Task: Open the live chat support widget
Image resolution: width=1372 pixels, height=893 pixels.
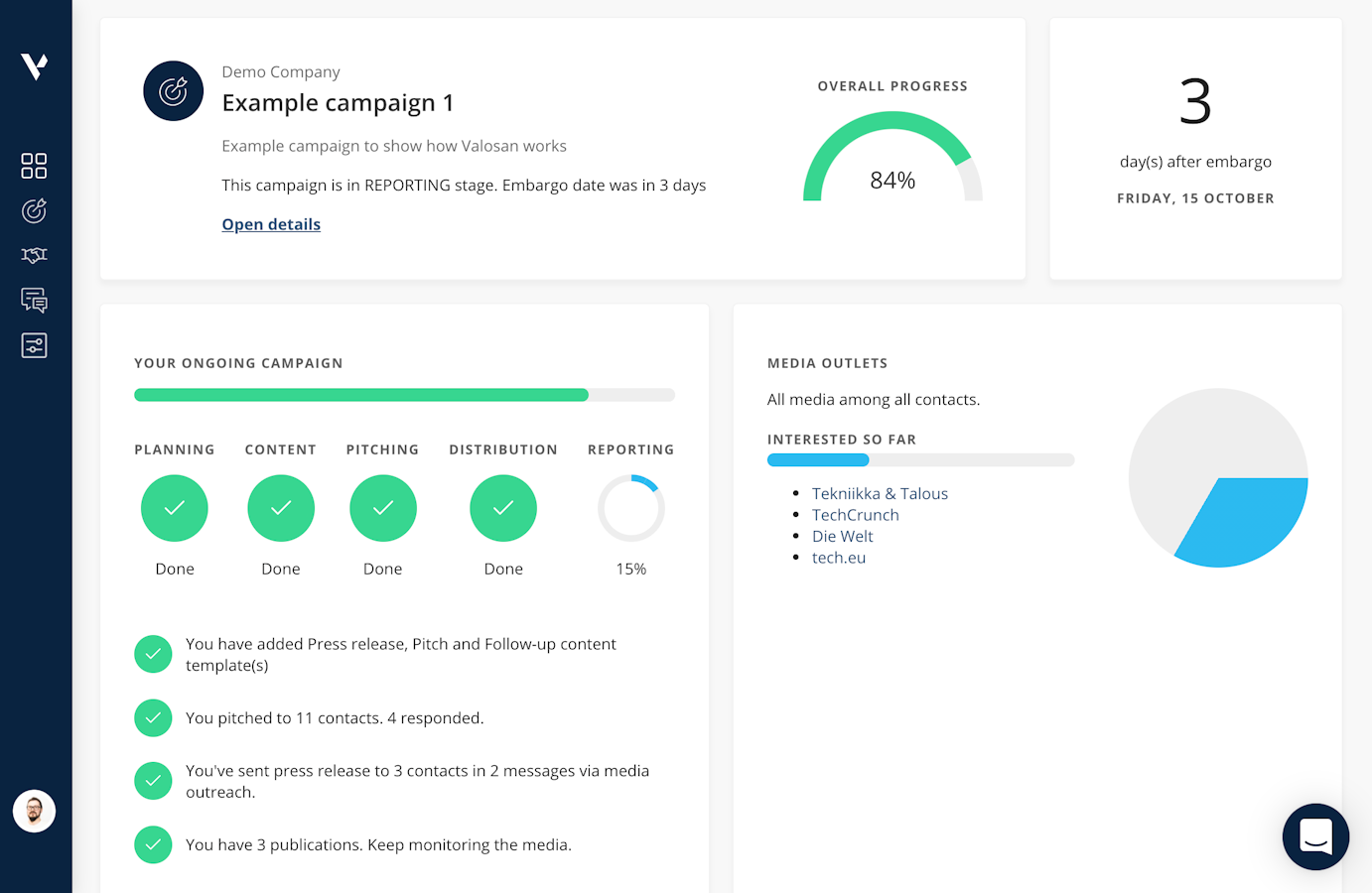Action: click(x=1315, y=836)
